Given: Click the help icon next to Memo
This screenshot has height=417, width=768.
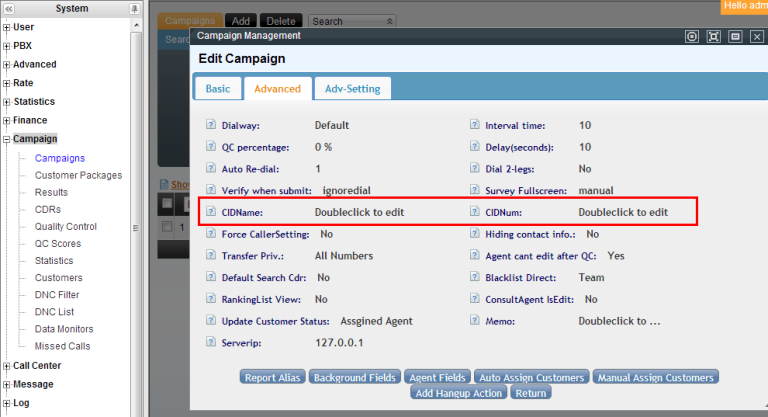Looking at the screenshot, I should click(x=475, y=321).
